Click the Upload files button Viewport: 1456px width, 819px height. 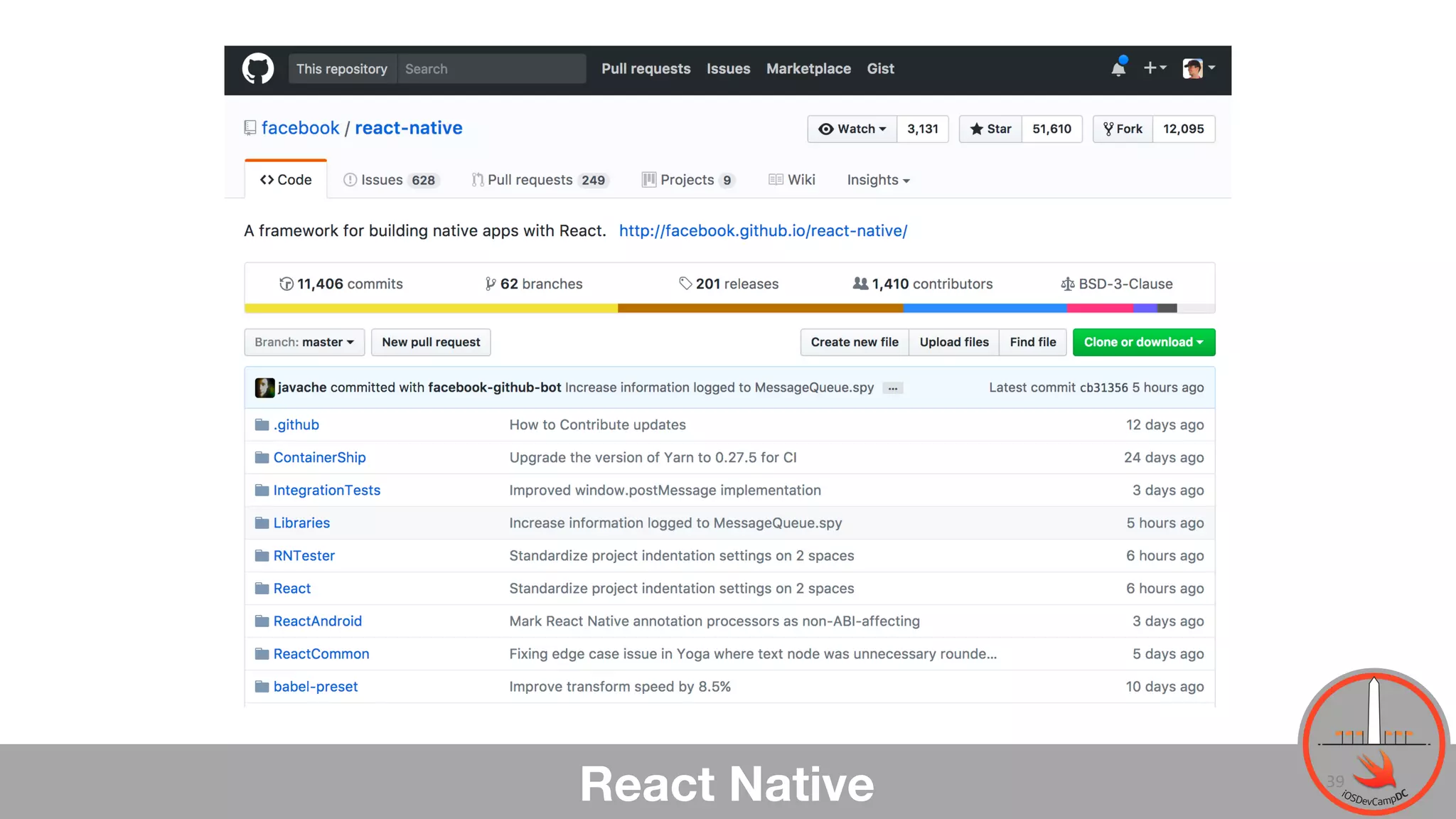tap(954, 342)
